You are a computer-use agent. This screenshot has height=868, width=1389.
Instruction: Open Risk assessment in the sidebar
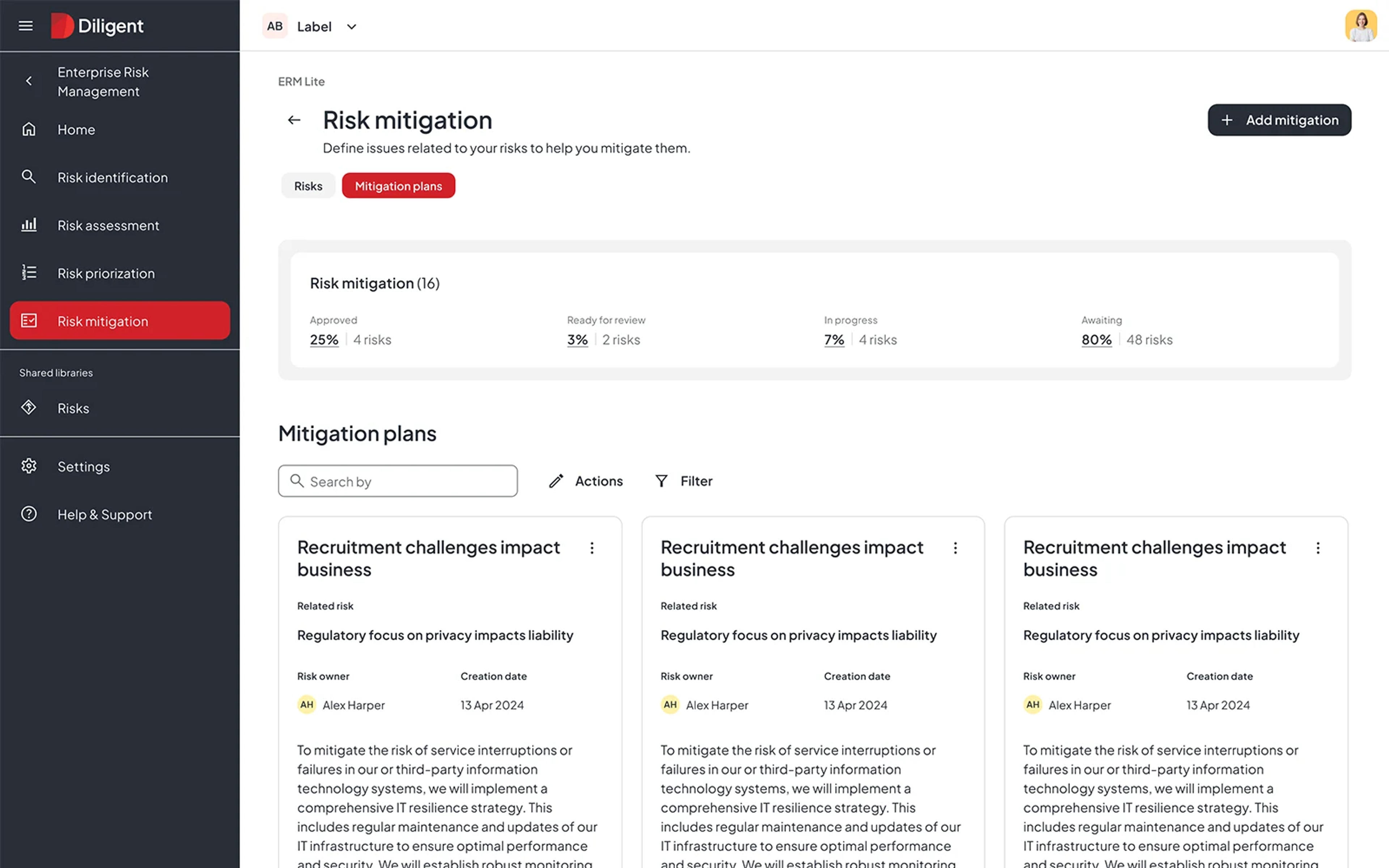[x=120, y=225]
